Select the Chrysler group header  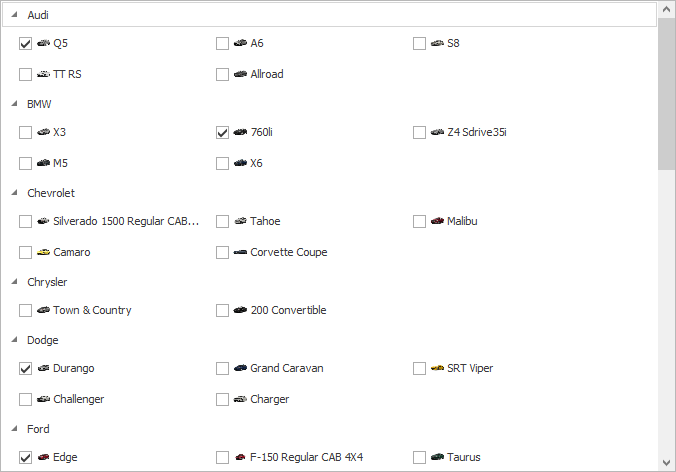[47, 282]
